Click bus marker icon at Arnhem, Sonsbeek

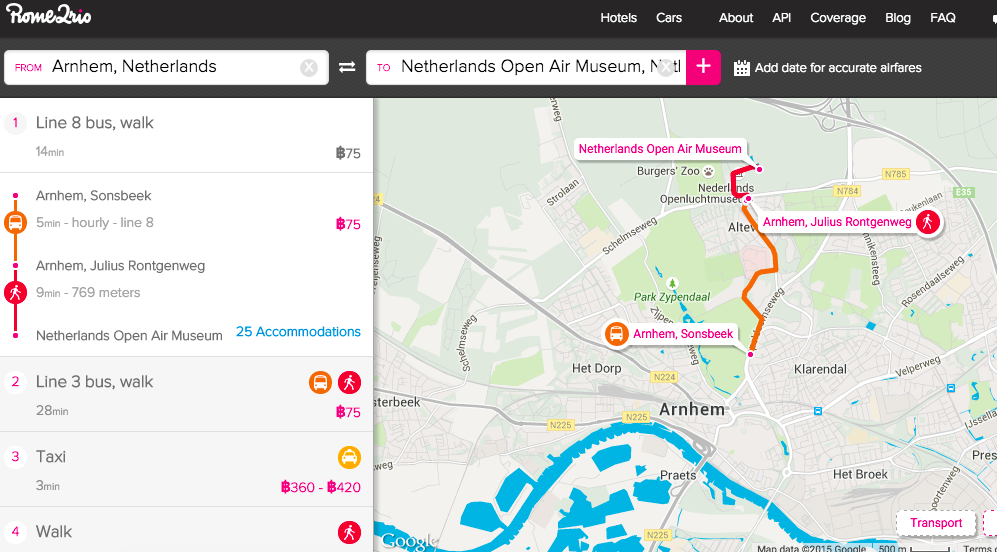click(x=616, y=334)
